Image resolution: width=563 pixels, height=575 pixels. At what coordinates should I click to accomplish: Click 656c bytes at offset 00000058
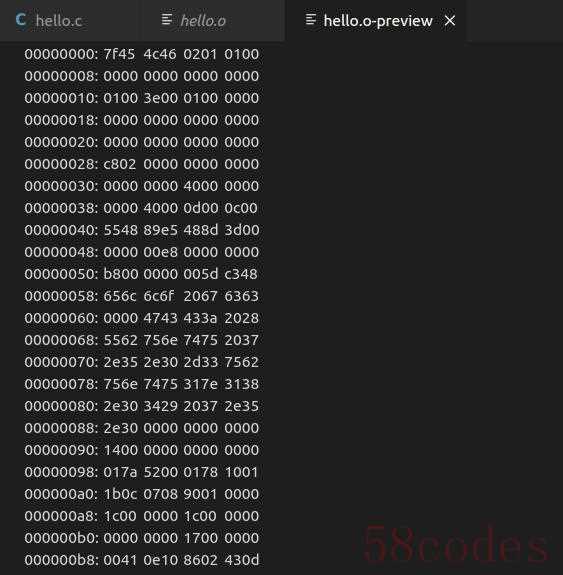(120, 296)
